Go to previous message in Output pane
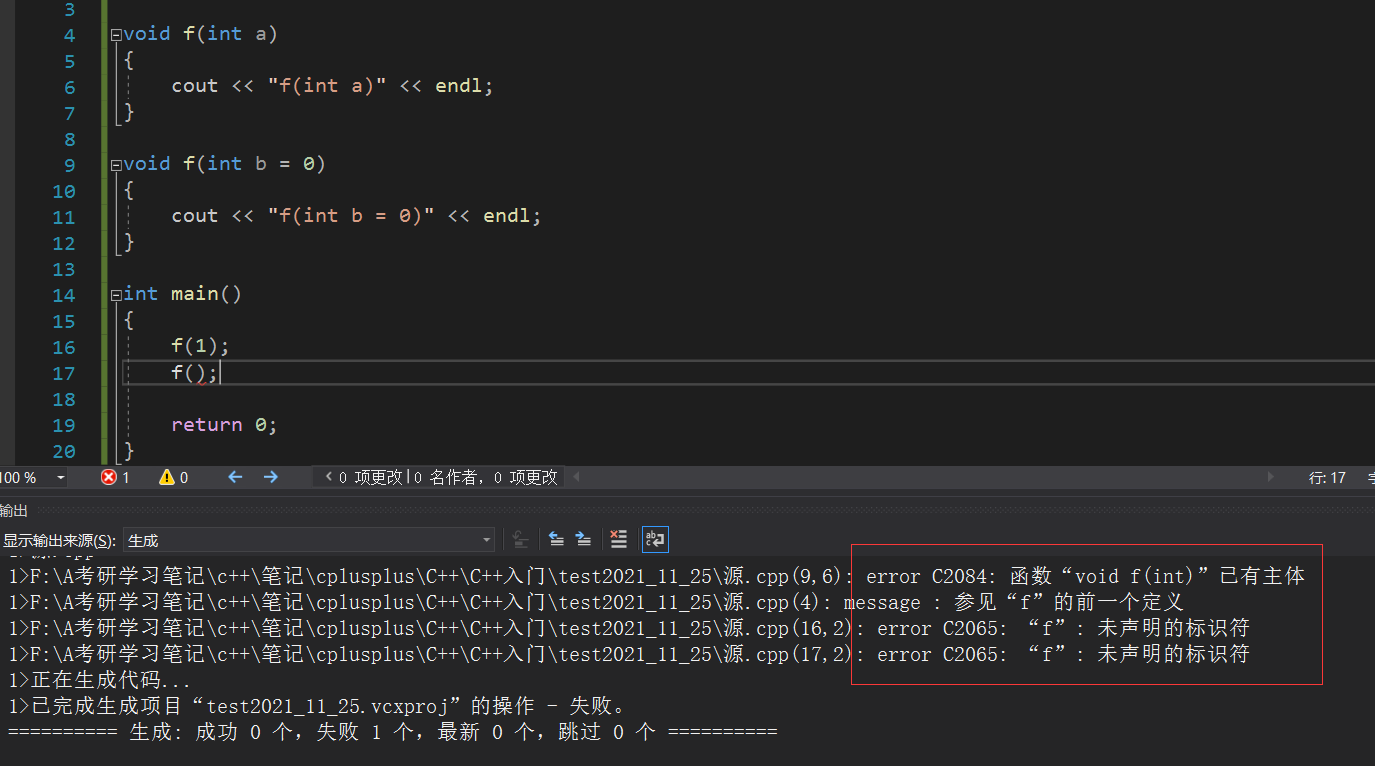The image size is (1375, 766). (x=557, y=540)
